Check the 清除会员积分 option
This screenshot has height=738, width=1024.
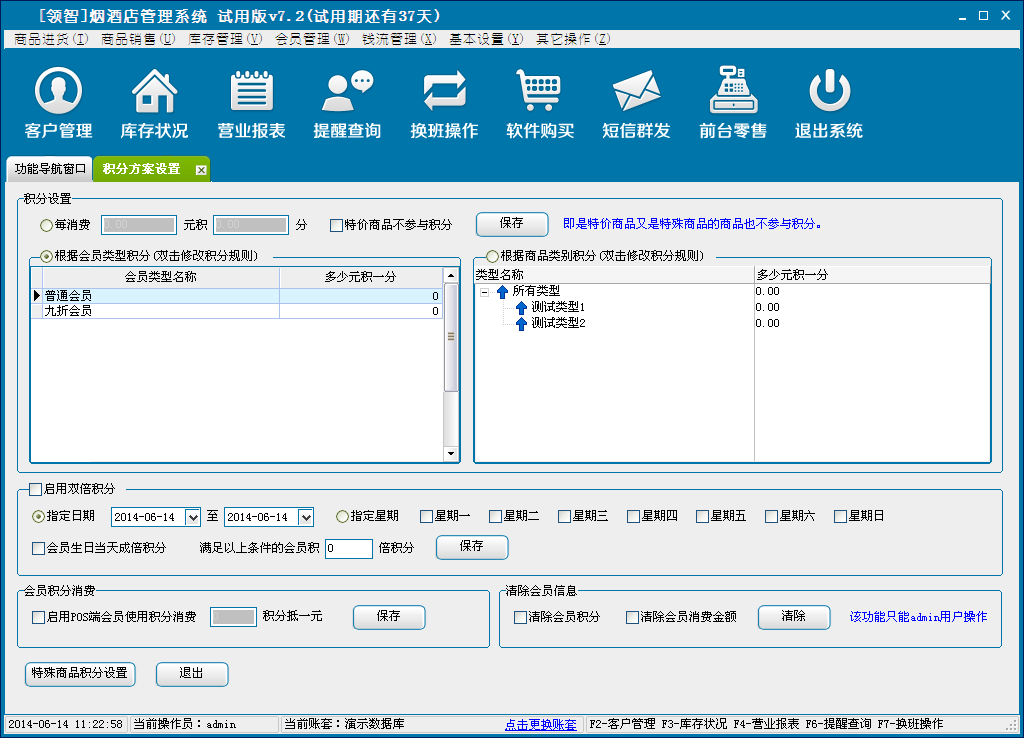pos(520,617)
